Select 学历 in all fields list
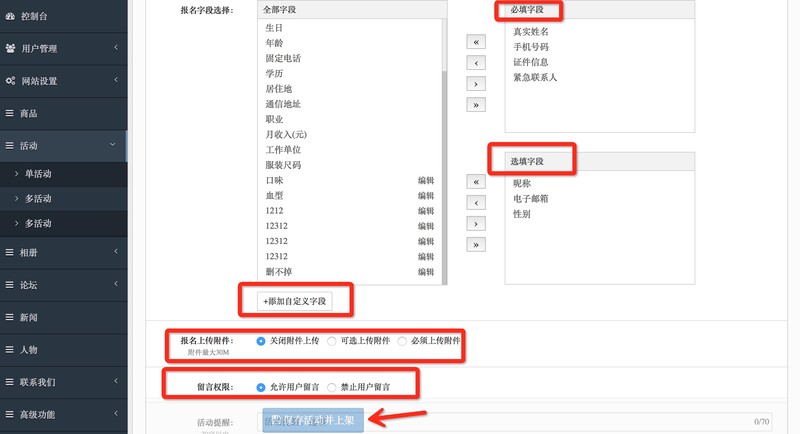Viewport: 800px width, 434px height. pyautogui.click(x=274, y=73)
